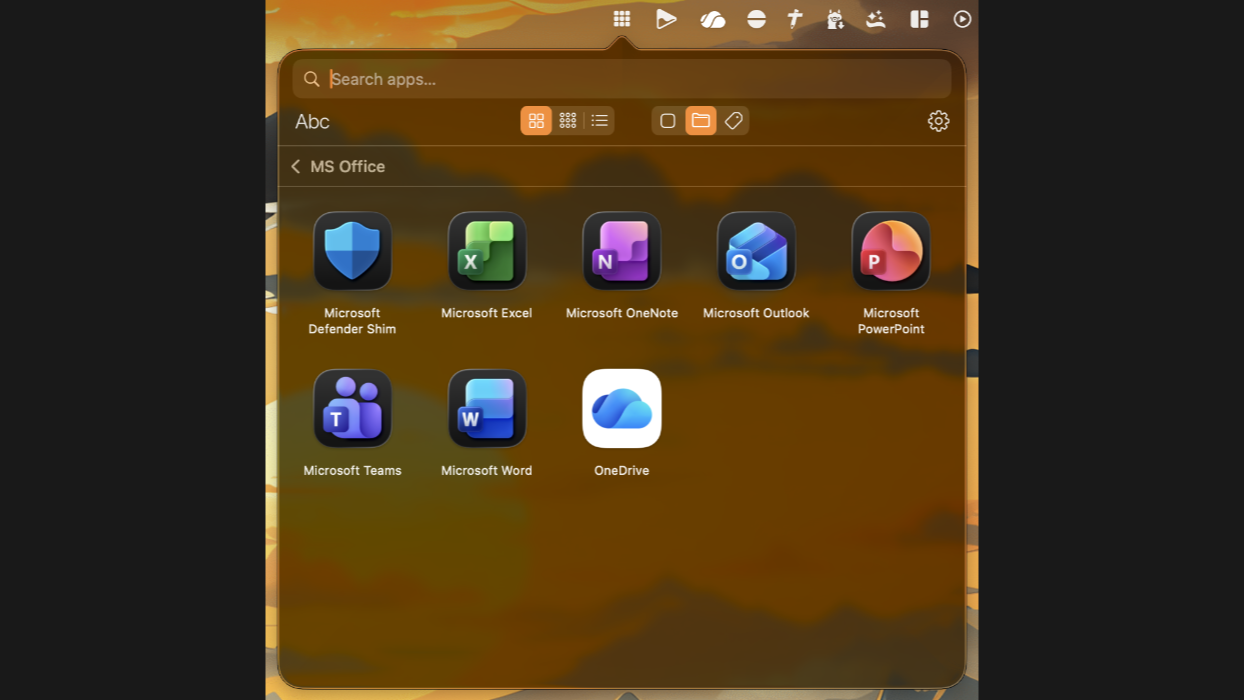The image size is (1244, 700).
Task: Launch Microsoft Word
Action: (x=487, y=408)
